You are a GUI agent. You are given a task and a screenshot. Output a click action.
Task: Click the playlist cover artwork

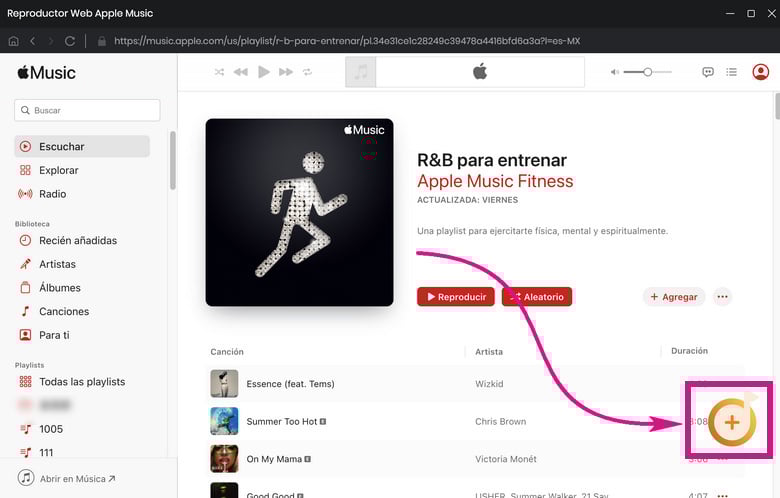299,212
